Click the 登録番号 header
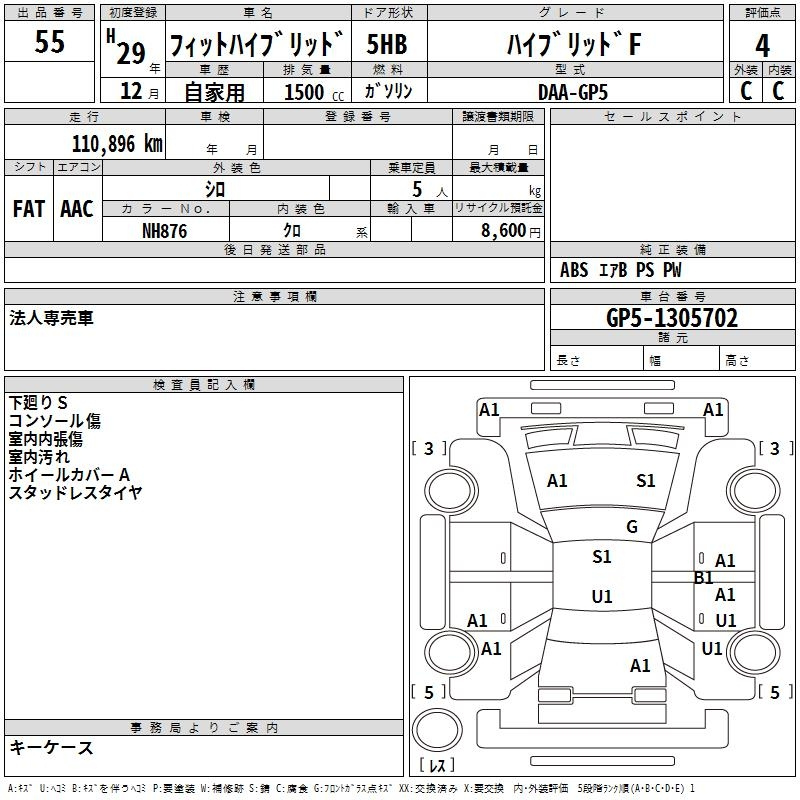This screenshot has height=800, width=800. (358, 117)
